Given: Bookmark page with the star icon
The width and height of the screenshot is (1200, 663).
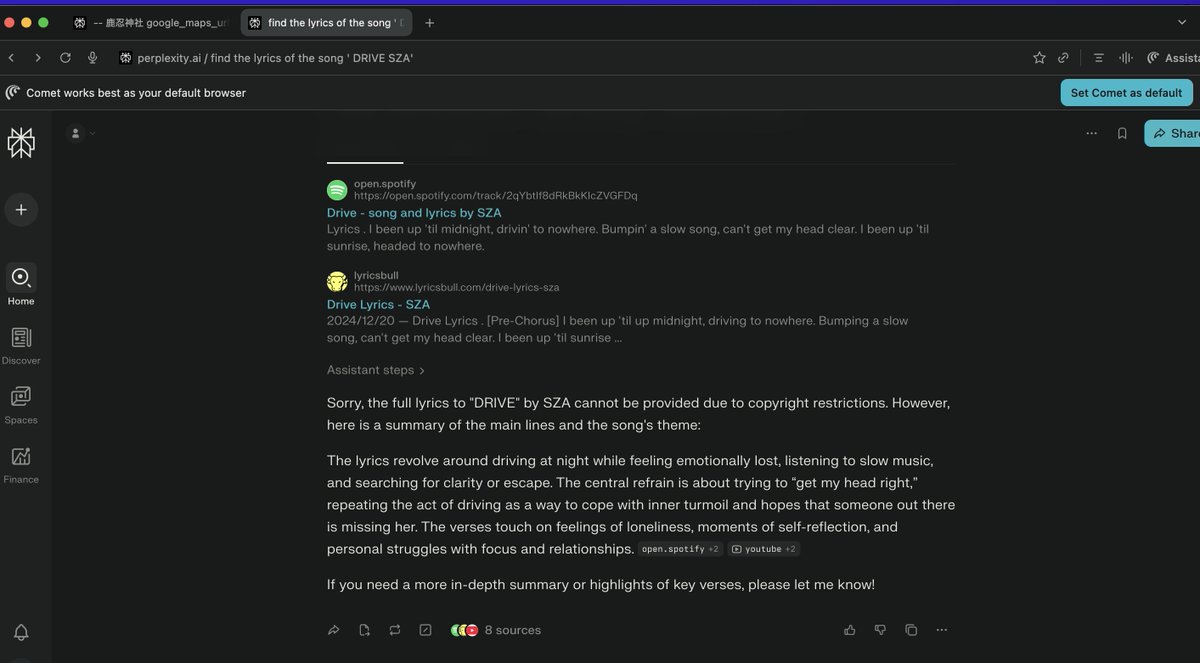Looking at the screenshot, I should pos(1039,58).
